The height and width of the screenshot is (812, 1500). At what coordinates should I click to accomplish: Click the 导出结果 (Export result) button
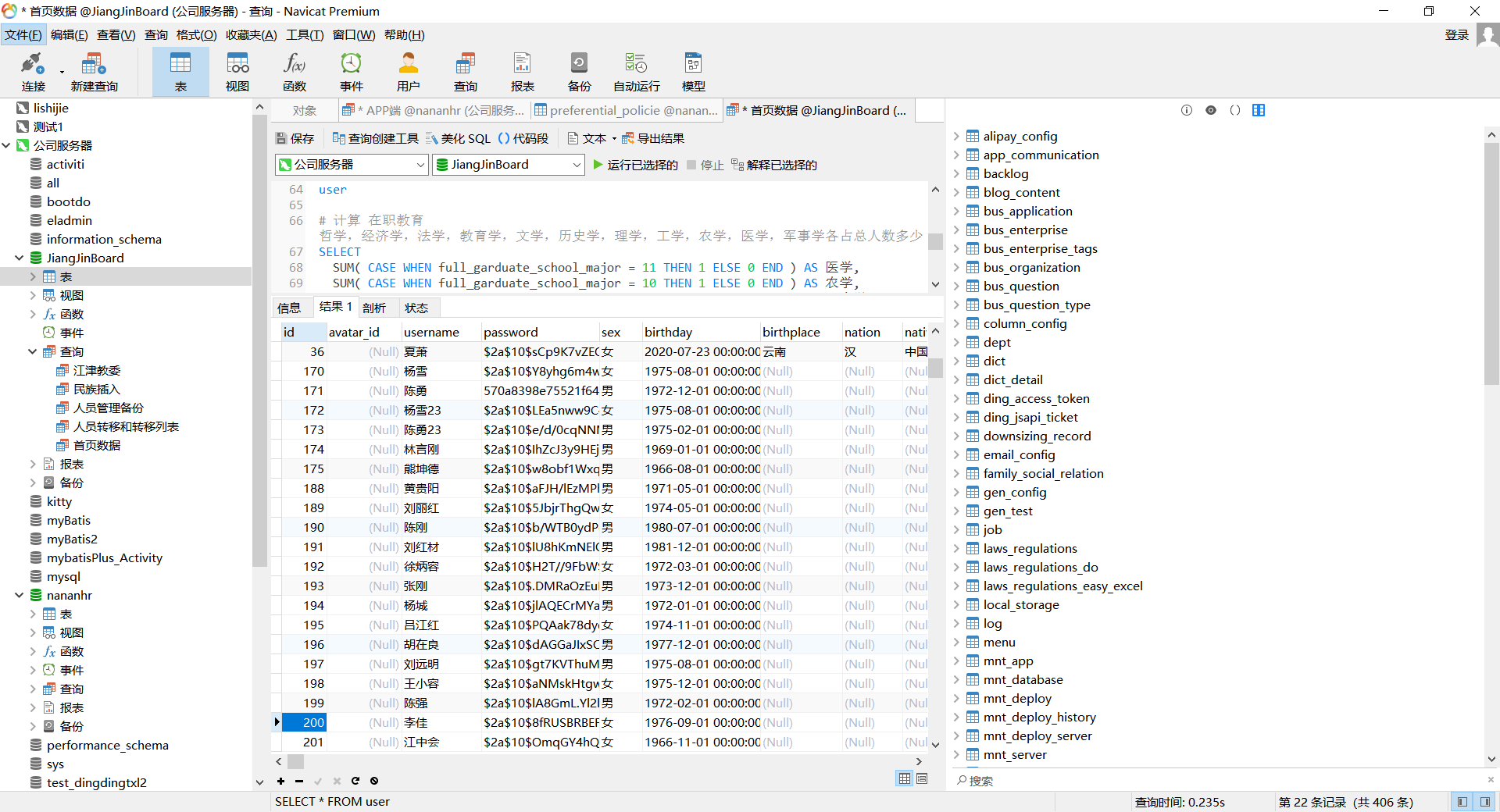pyautogui.click(x=653, y=138)
